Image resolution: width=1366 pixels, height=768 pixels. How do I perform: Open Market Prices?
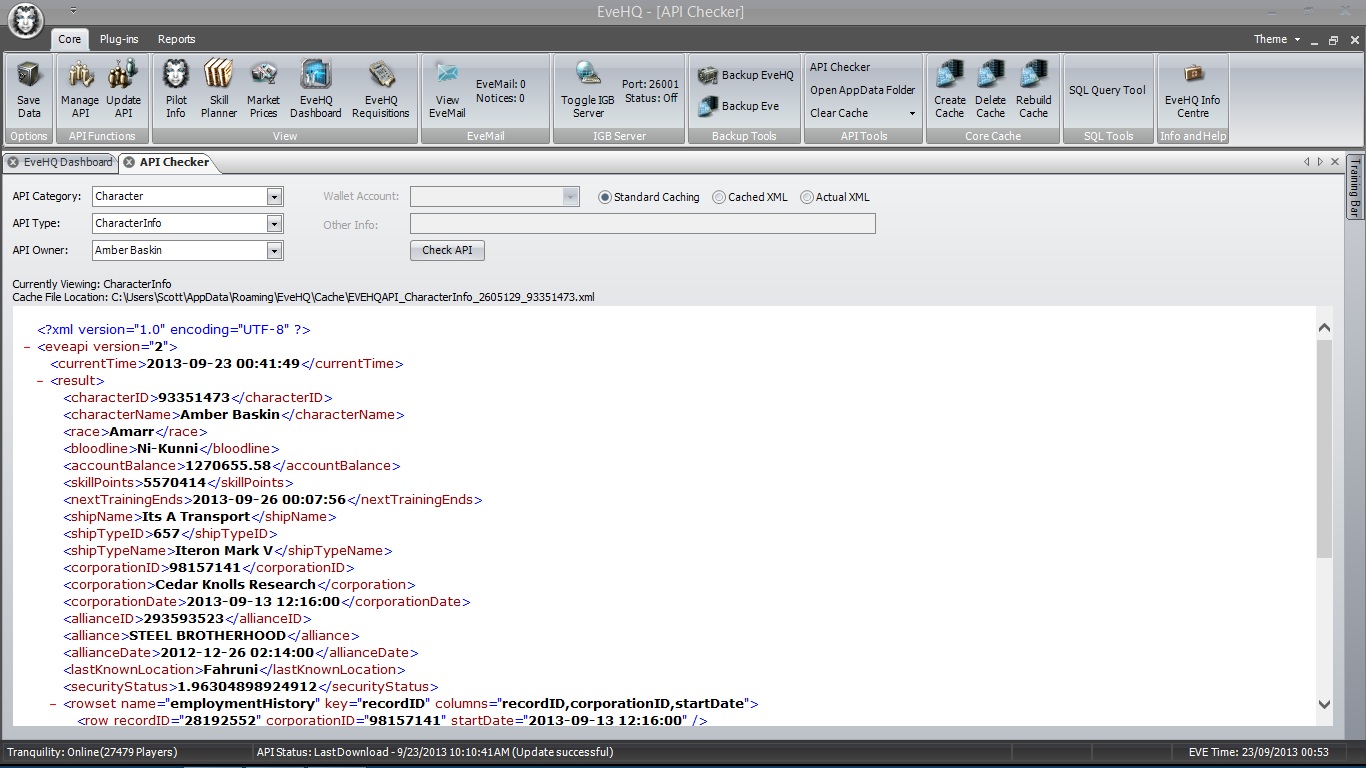tap(264, 90)
